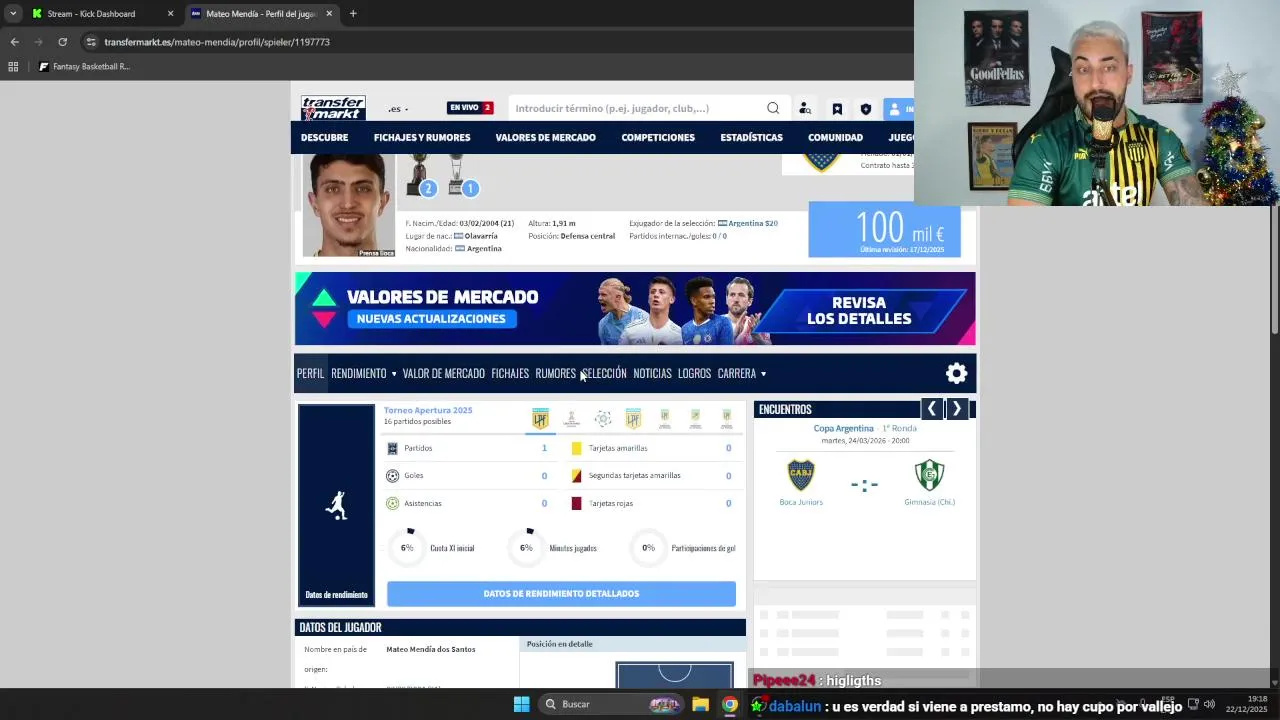
Task: Open the DESCUBRE menu
Action: [324, 137]
